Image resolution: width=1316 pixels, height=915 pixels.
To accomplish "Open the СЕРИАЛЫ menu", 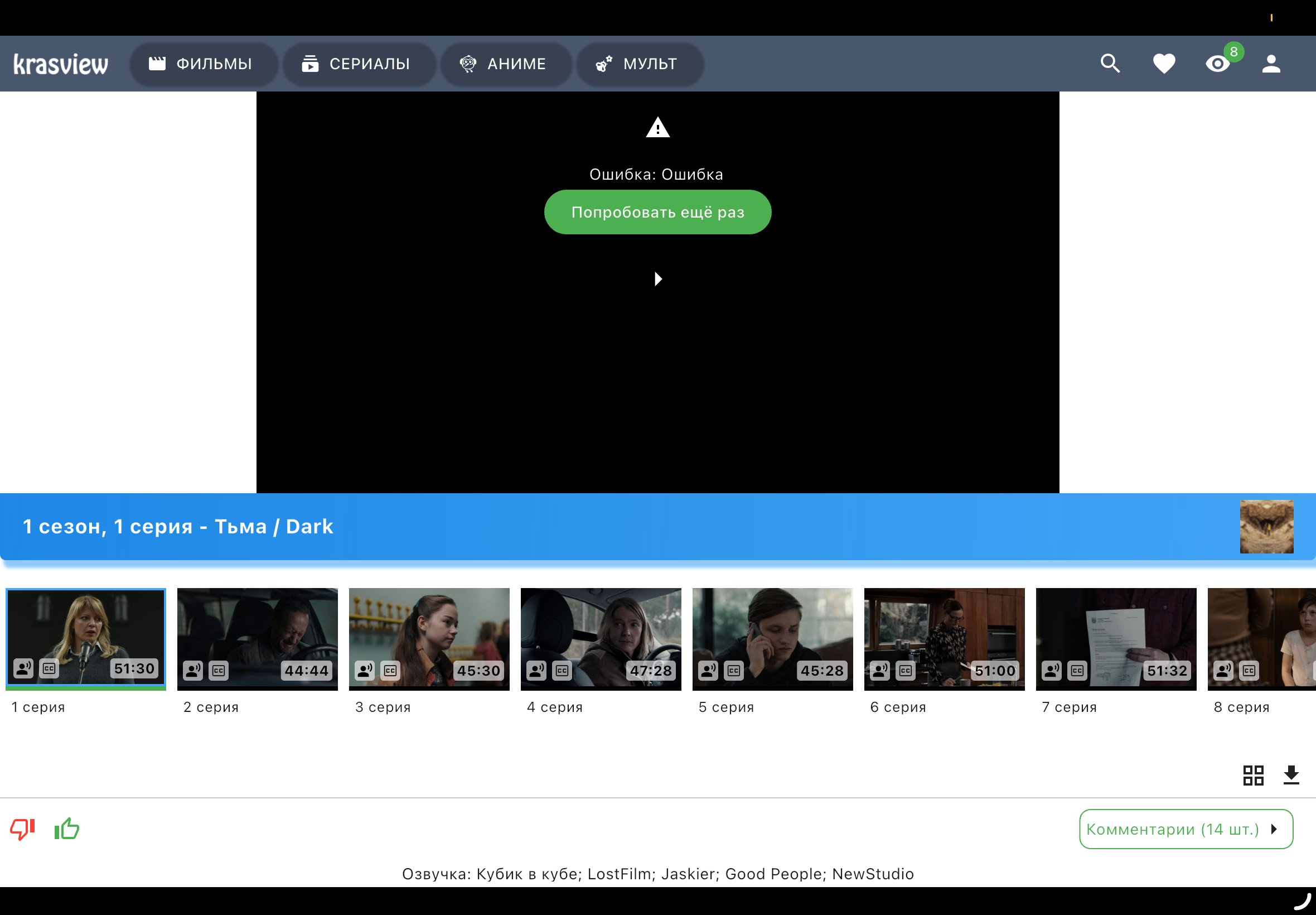I will click(356, 64).
